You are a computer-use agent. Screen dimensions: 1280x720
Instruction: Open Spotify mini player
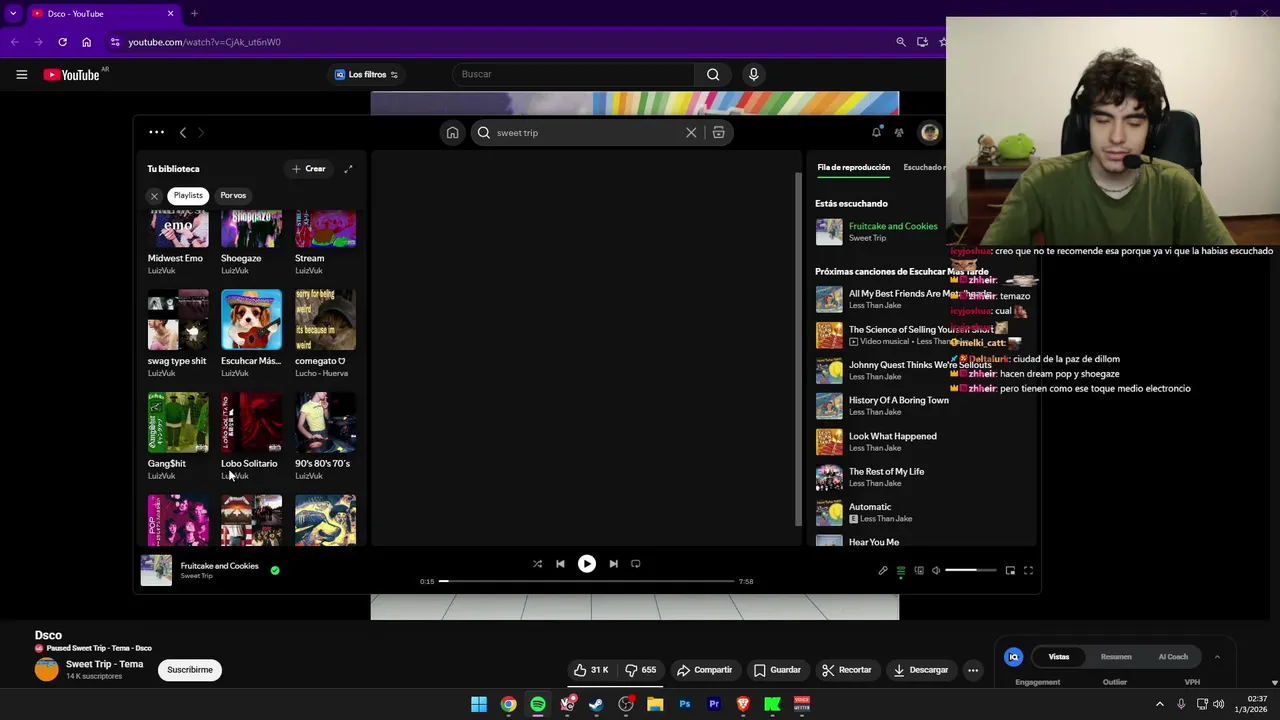click(x=1010, y=571)
